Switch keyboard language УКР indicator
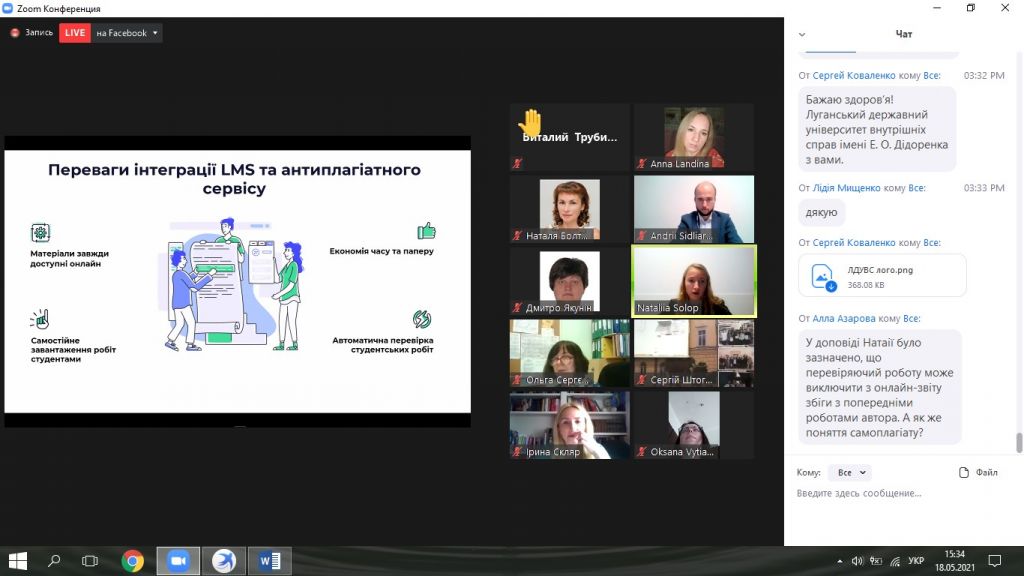 [x=916, y=561]
